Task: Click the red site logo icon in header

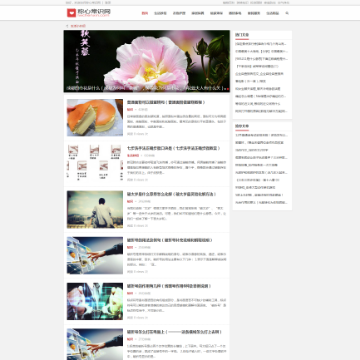Action: (x=72, y=13)
